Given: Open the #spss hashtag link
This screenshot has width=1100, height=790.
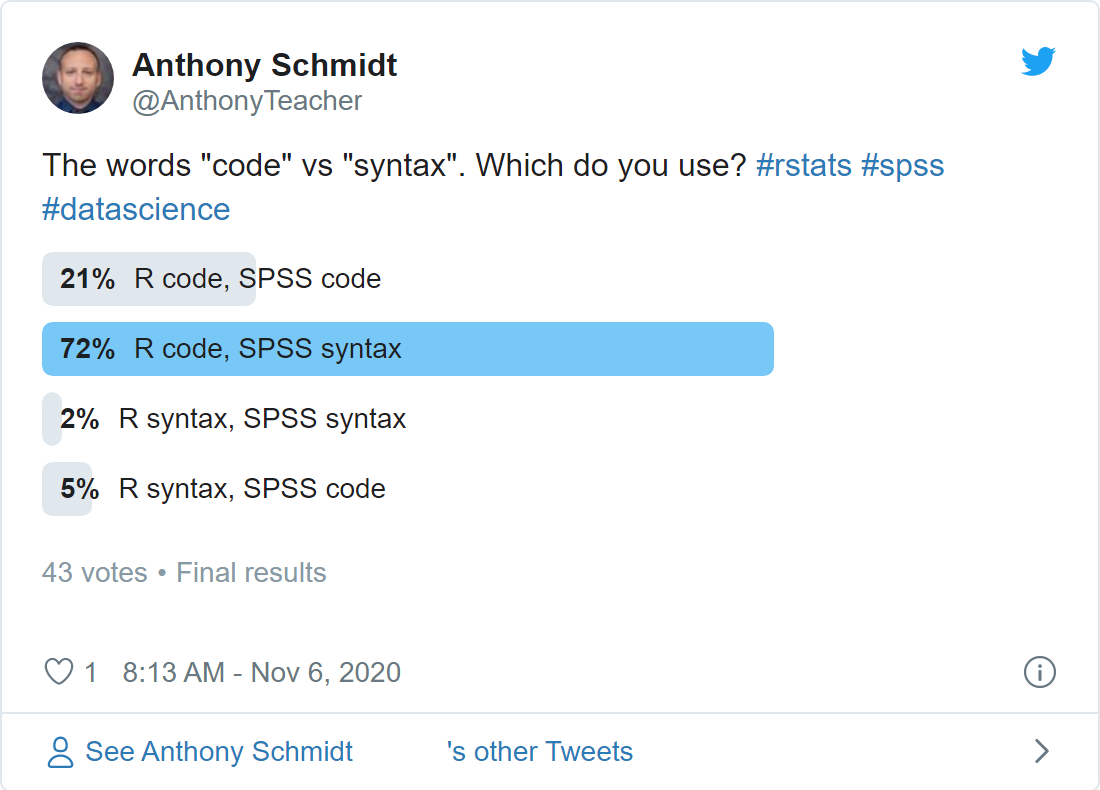Looking at the screenshot, I should (903, 166).
